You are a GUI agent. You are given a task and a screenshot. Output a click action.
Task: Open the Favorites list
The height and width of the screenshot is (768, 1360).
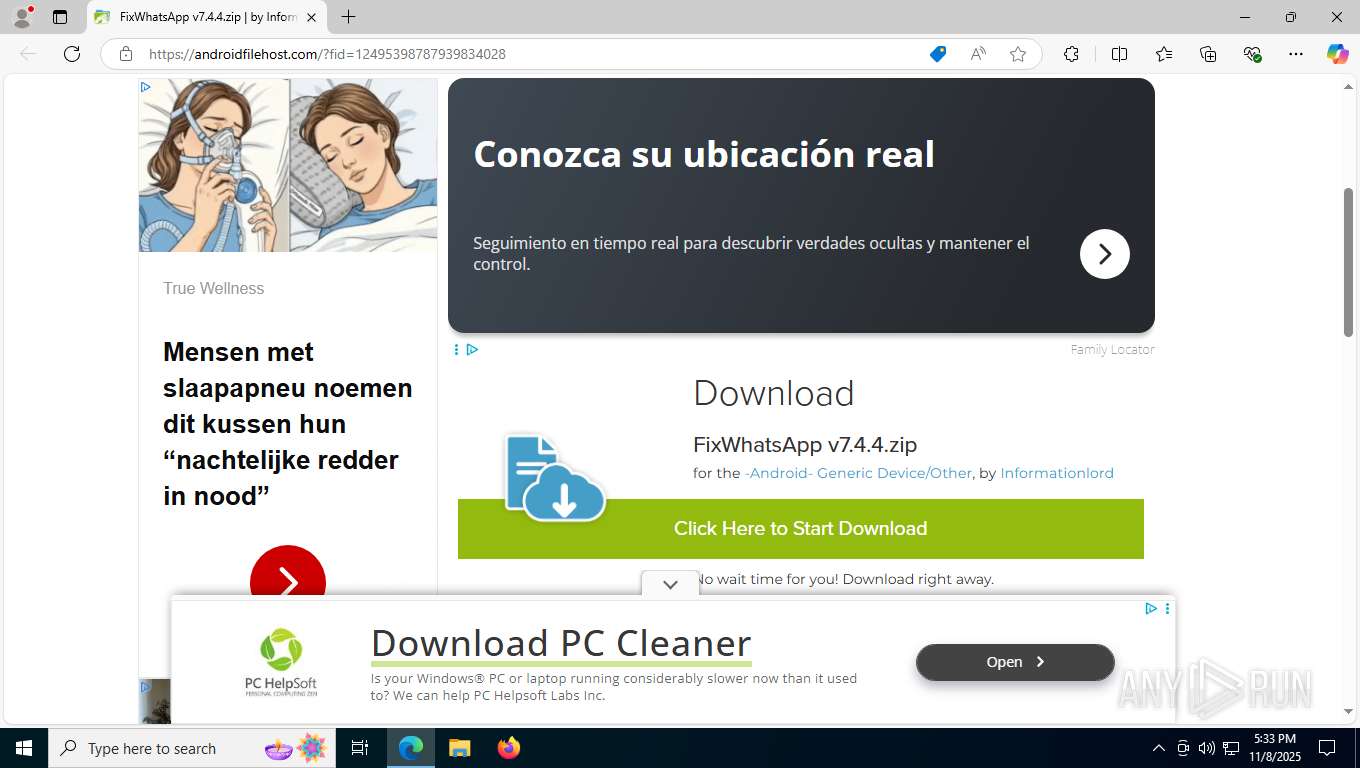pyautogui.click(x=1164, y=54)
